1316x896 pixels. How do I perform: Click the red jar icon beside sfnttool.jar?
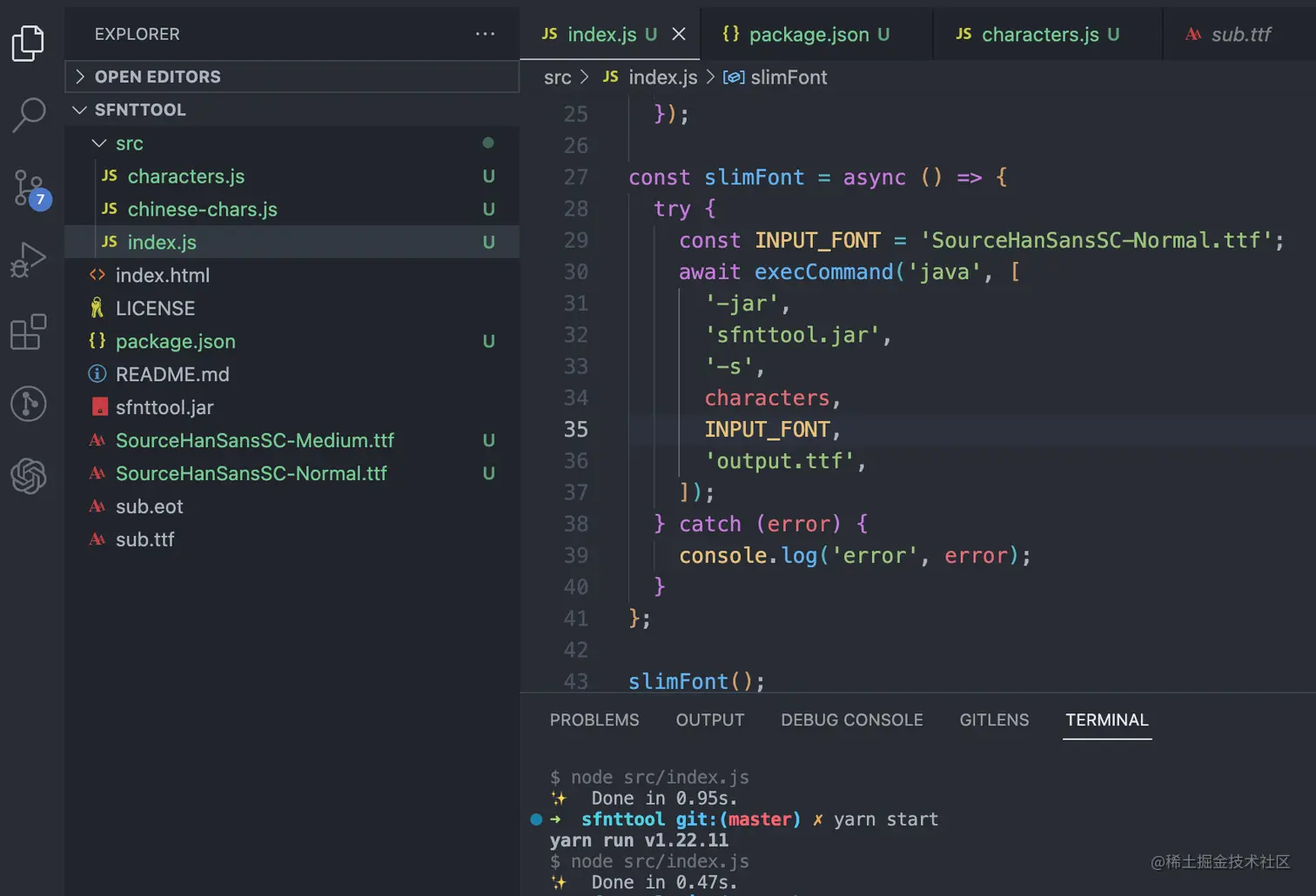pyautogui.click(x=100, y=407)
